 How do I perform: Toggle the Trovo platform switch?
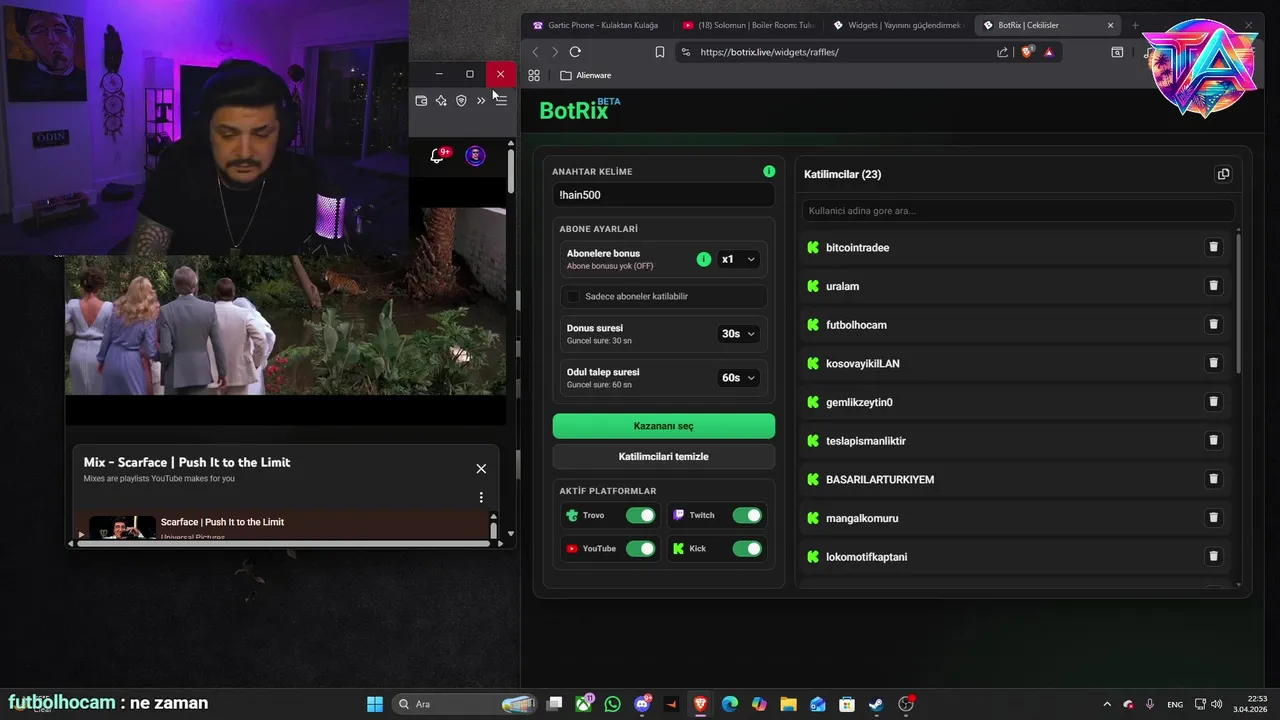(x=640, y=515)
